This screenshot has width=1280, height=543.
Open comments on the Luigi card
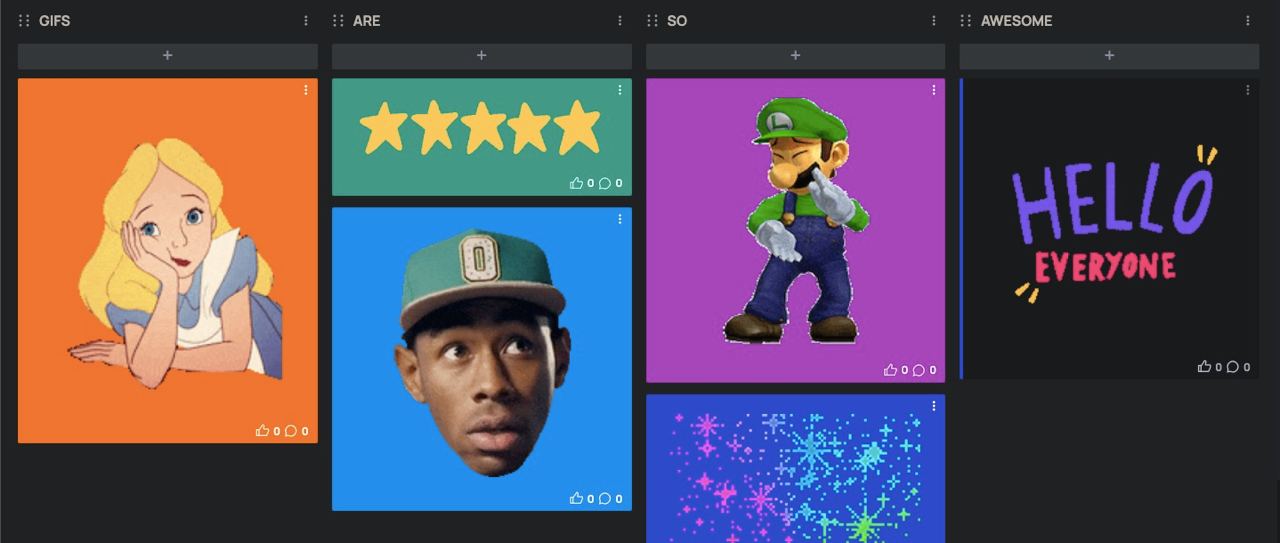[919, 370]
